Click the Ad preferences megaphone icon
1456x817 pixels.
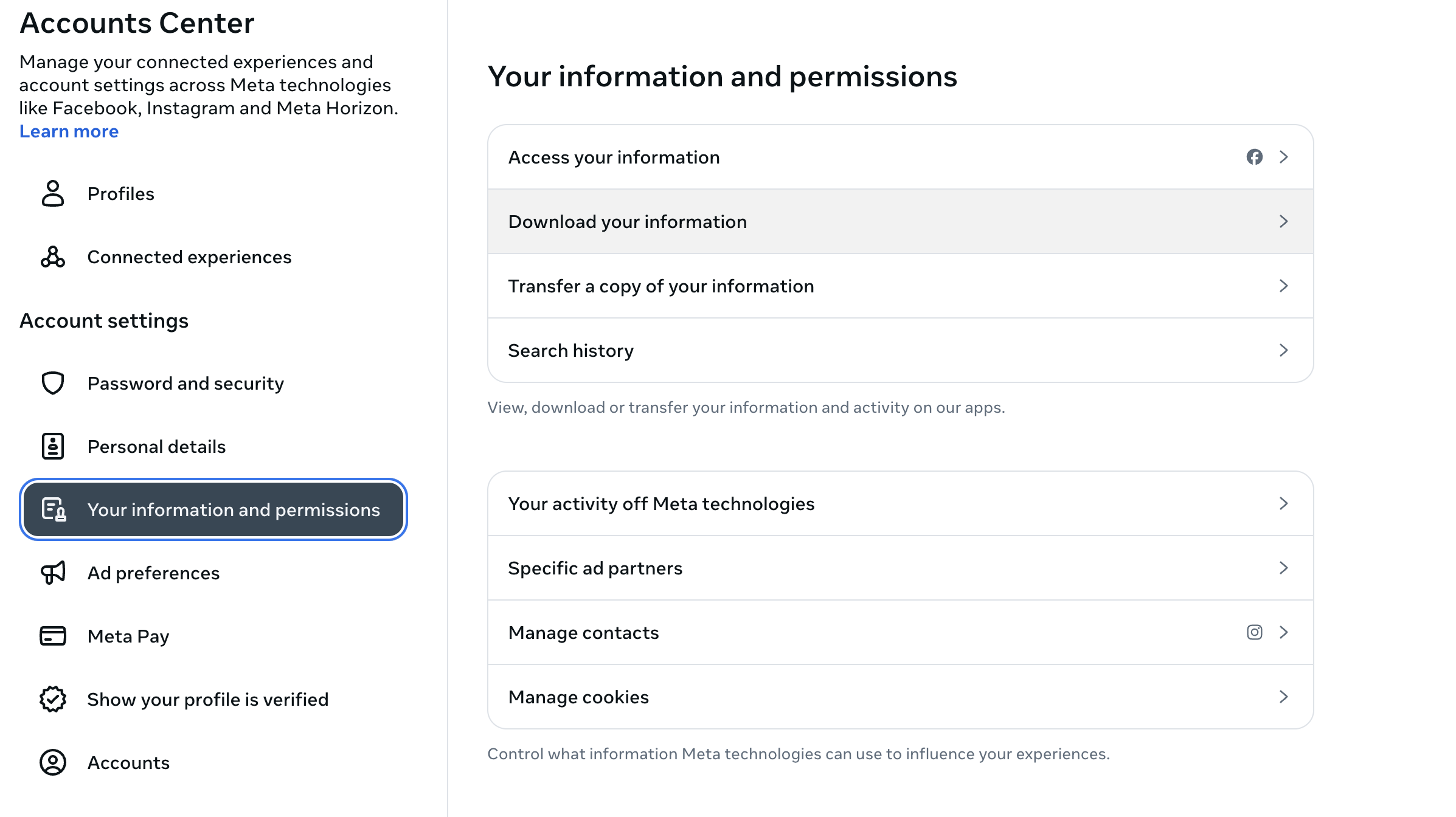coord(53,573)
